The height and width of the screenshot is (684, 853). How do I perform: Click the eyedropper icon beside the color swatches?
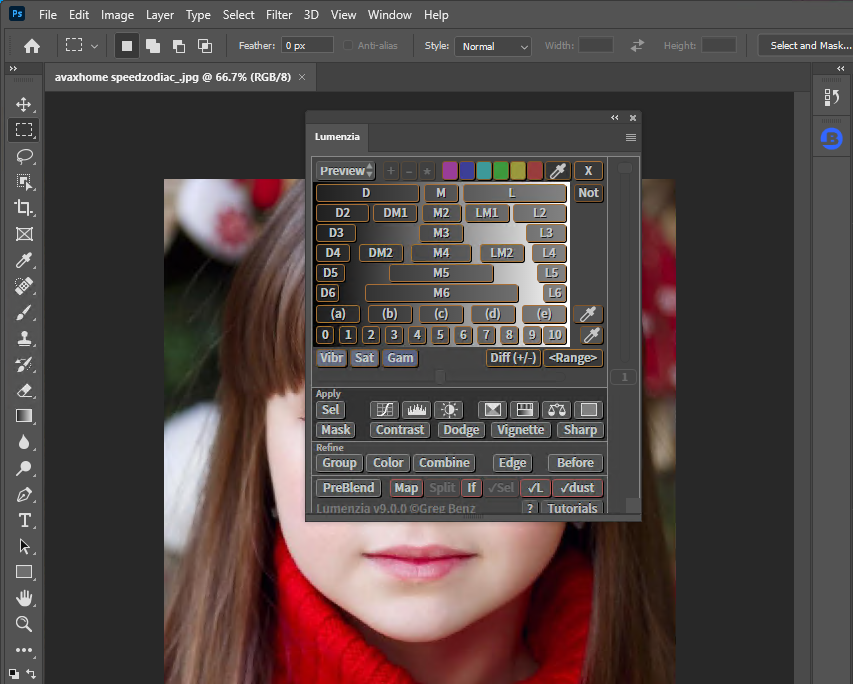pyautogui.click(x=557, y=170)
